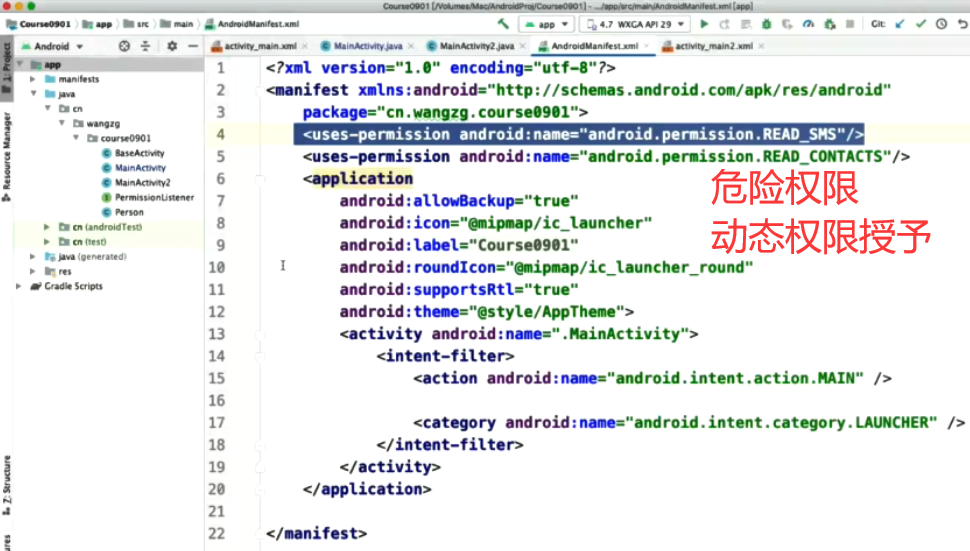Click AndroidManifest.xml in the breadcrumb

(252, 24)
